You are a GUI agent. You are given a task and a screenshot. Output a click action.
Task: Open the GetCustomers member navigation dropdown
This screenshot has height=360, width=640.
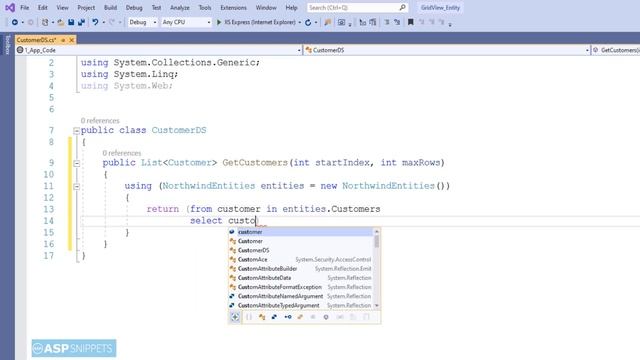click(616, 50)
